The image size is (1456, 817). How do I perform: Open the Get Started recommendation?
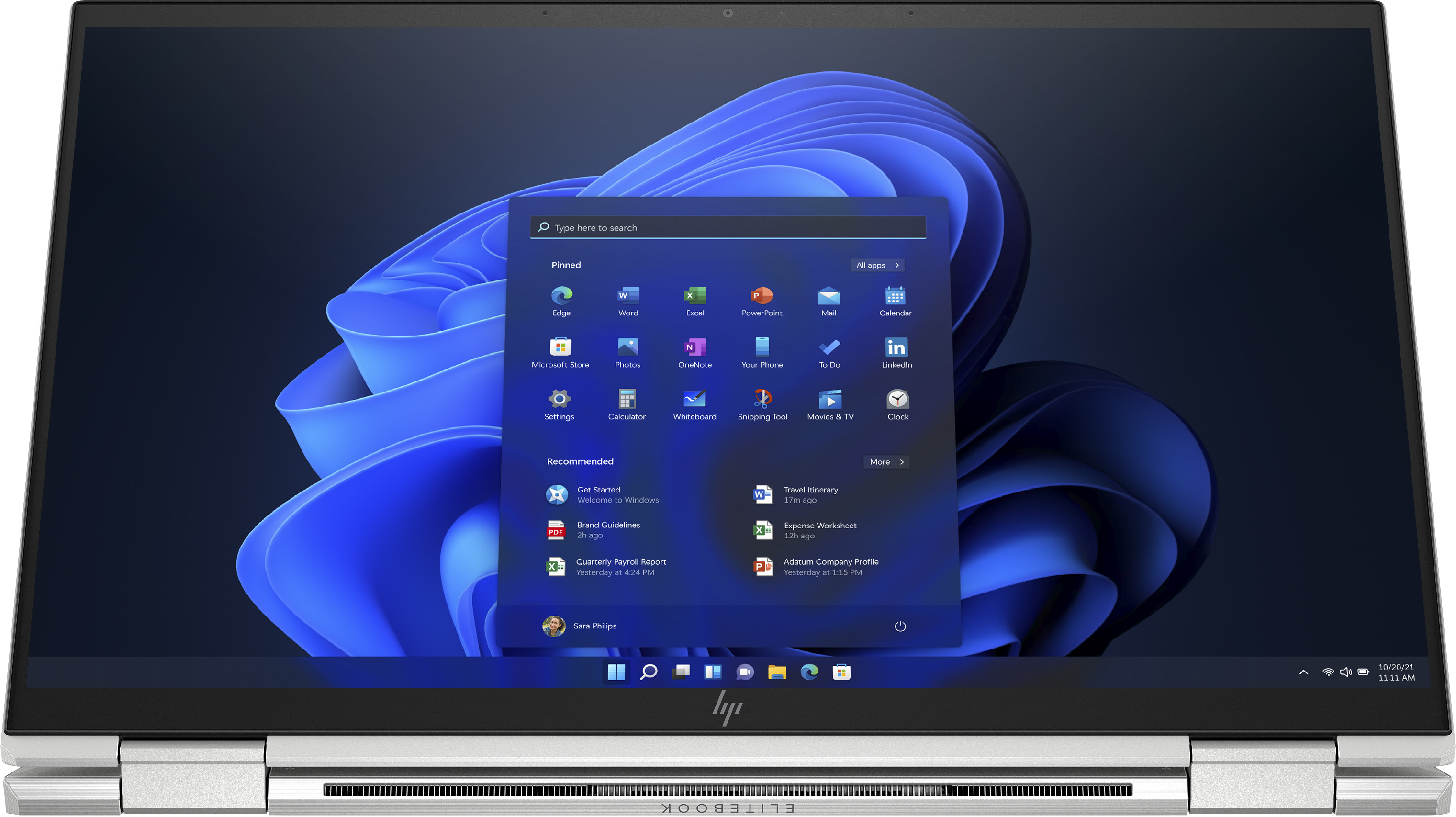(602, 495)
